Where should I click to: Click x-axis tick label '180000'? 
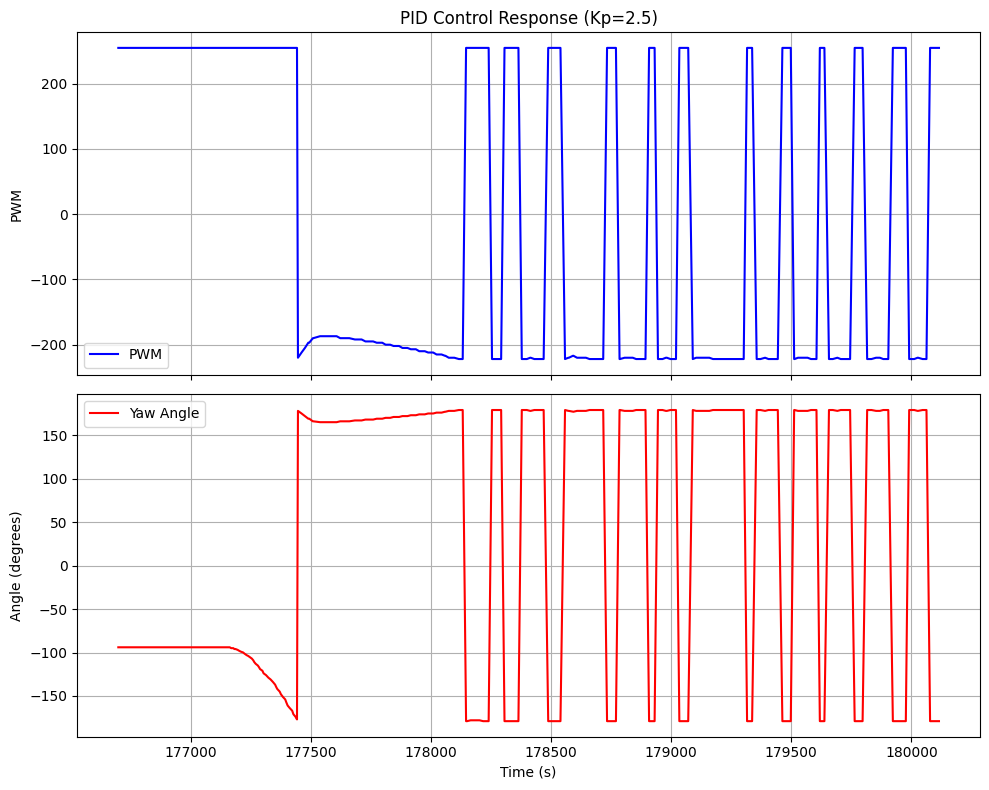(x=911, y=752)
